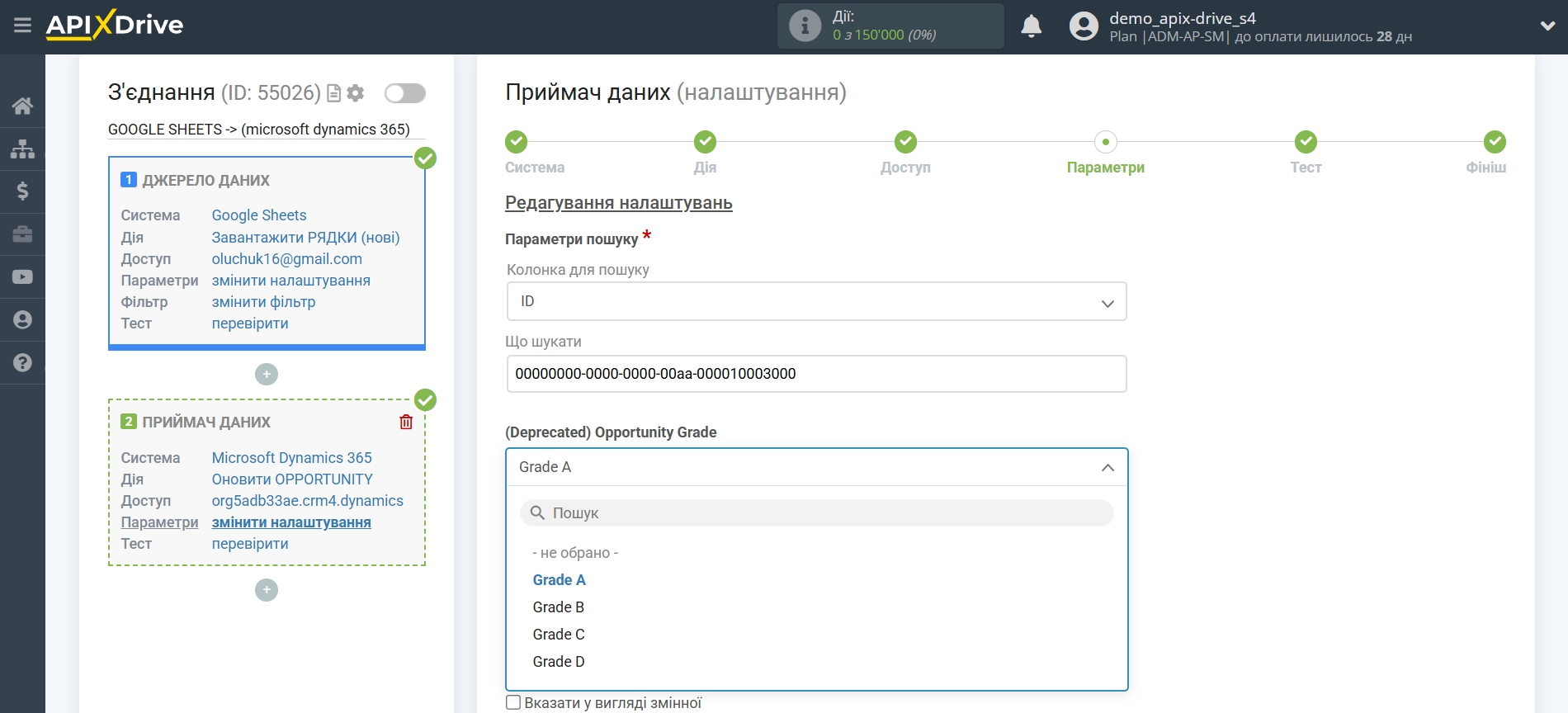The width and height of the screenshot is (1568, 713).
Task: Open the 'Оновити OPPORTUNITY' action link
Action: (292, 479)
